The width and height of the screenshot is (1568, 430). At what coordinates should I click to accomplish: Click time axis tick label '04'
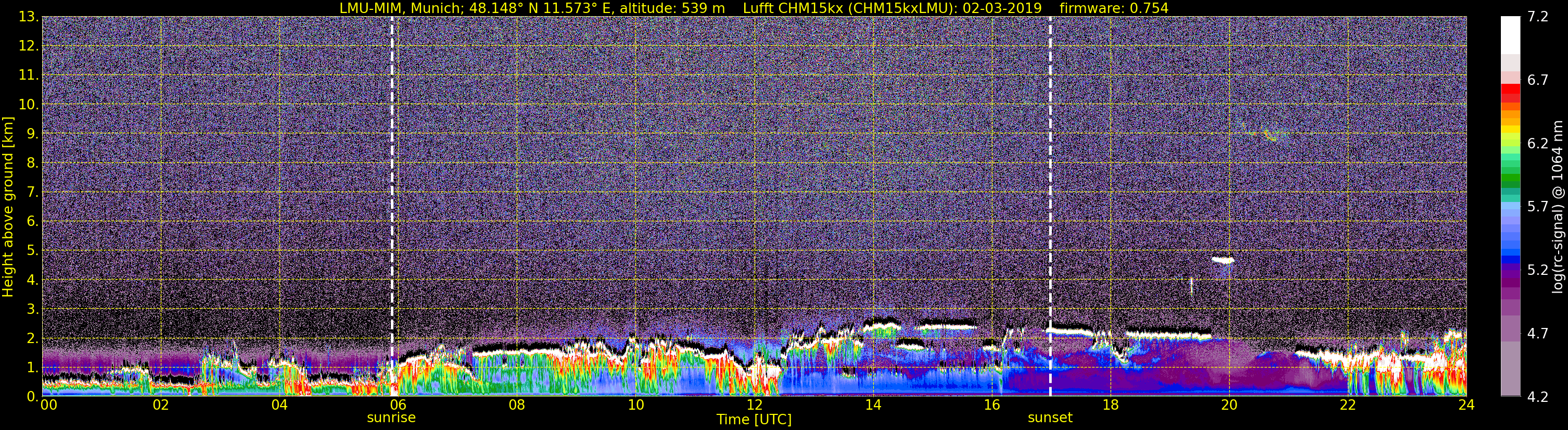click(279, 406)
